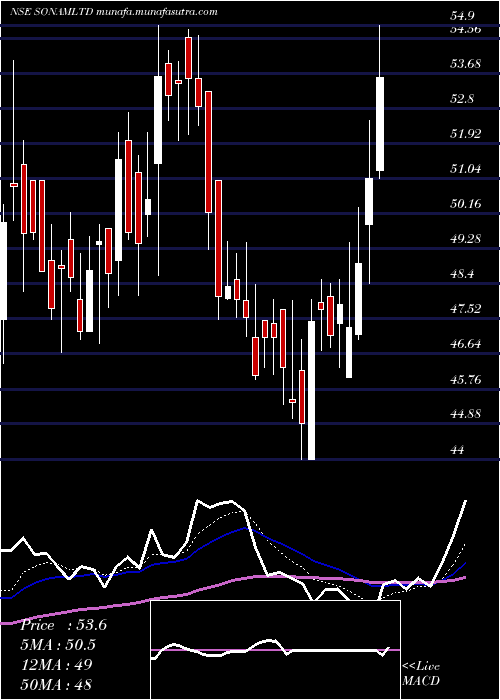Click the 45.76 price axis label
500x700 pixels.
(466, 379)
